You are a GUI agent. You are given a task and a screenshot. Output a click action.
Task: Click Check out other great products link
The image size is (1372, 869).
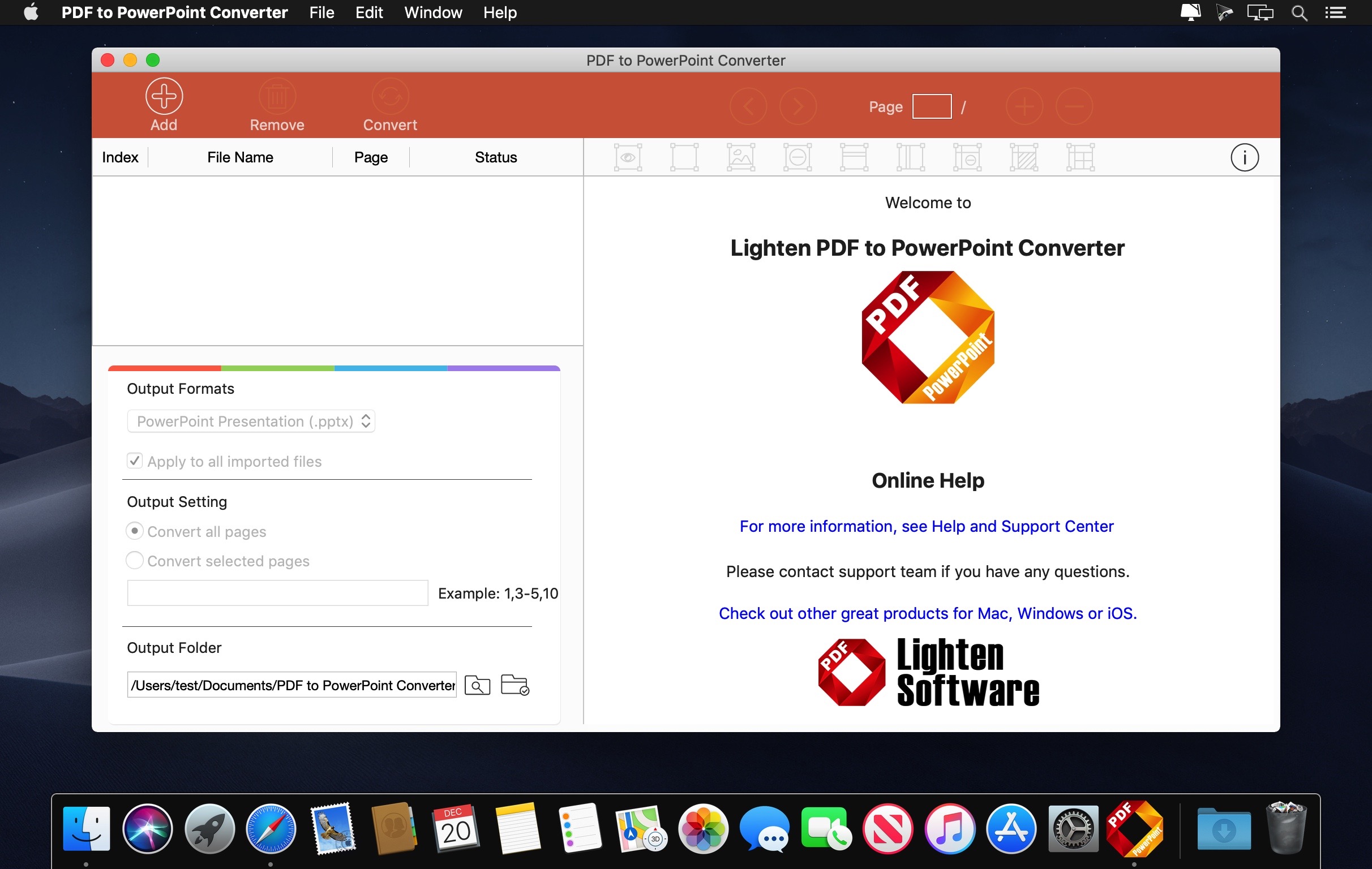(x=928, y=613)
